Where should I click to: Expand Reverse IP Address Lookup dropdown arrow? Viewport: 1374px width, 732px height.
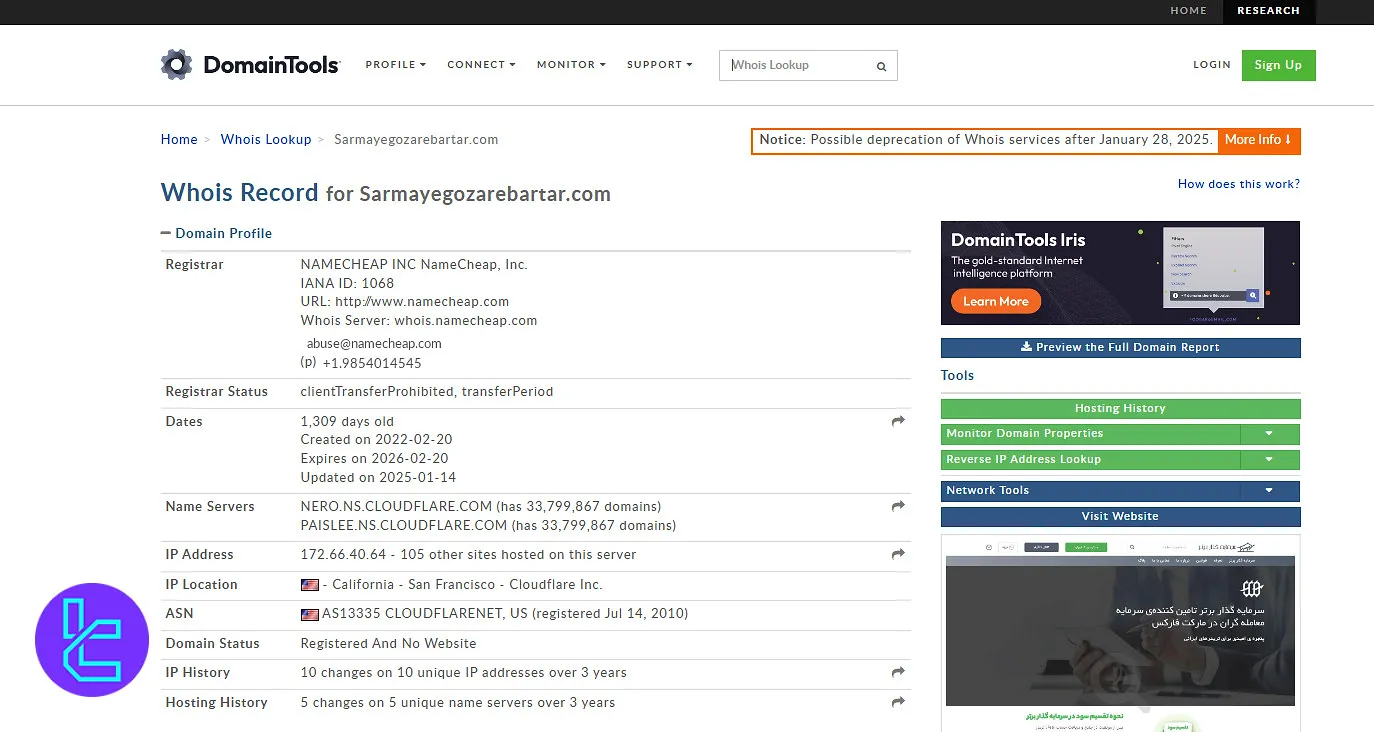tap(1268, 460)
